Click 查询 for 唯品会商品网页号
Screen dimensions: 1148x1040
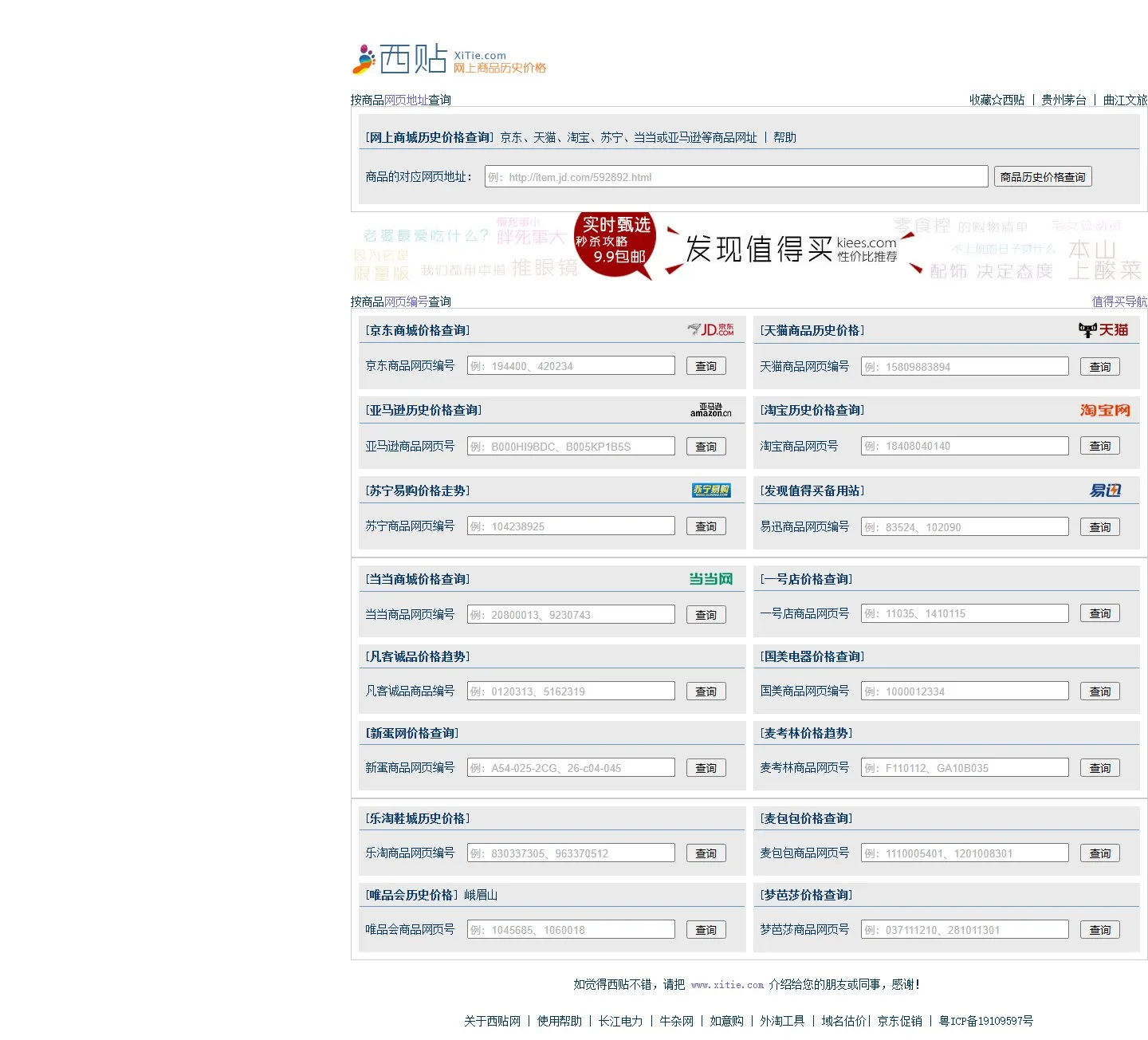[706, 930]
